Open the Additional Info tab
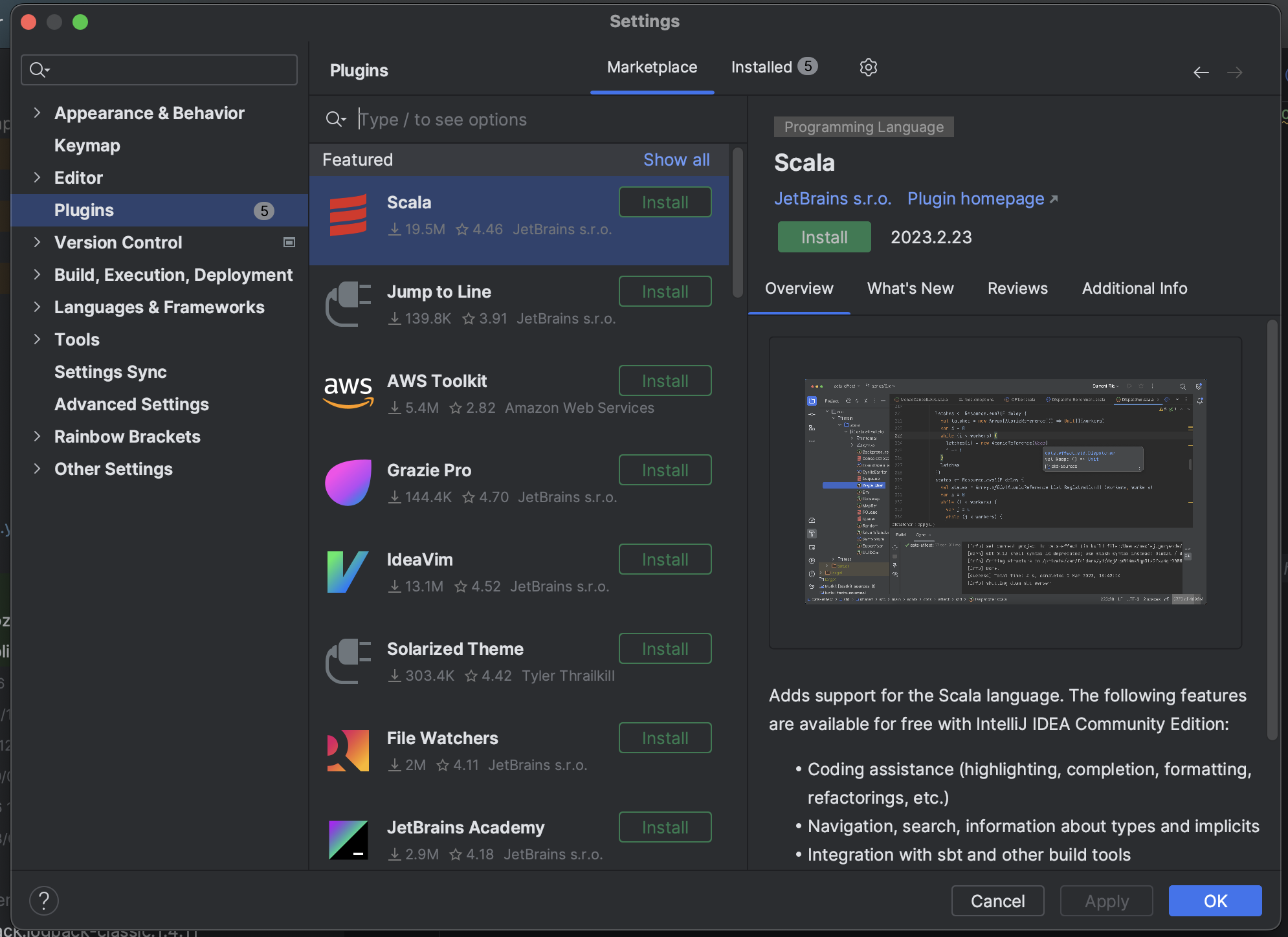Screen dimensions: 1288x937 [1135, 289]
